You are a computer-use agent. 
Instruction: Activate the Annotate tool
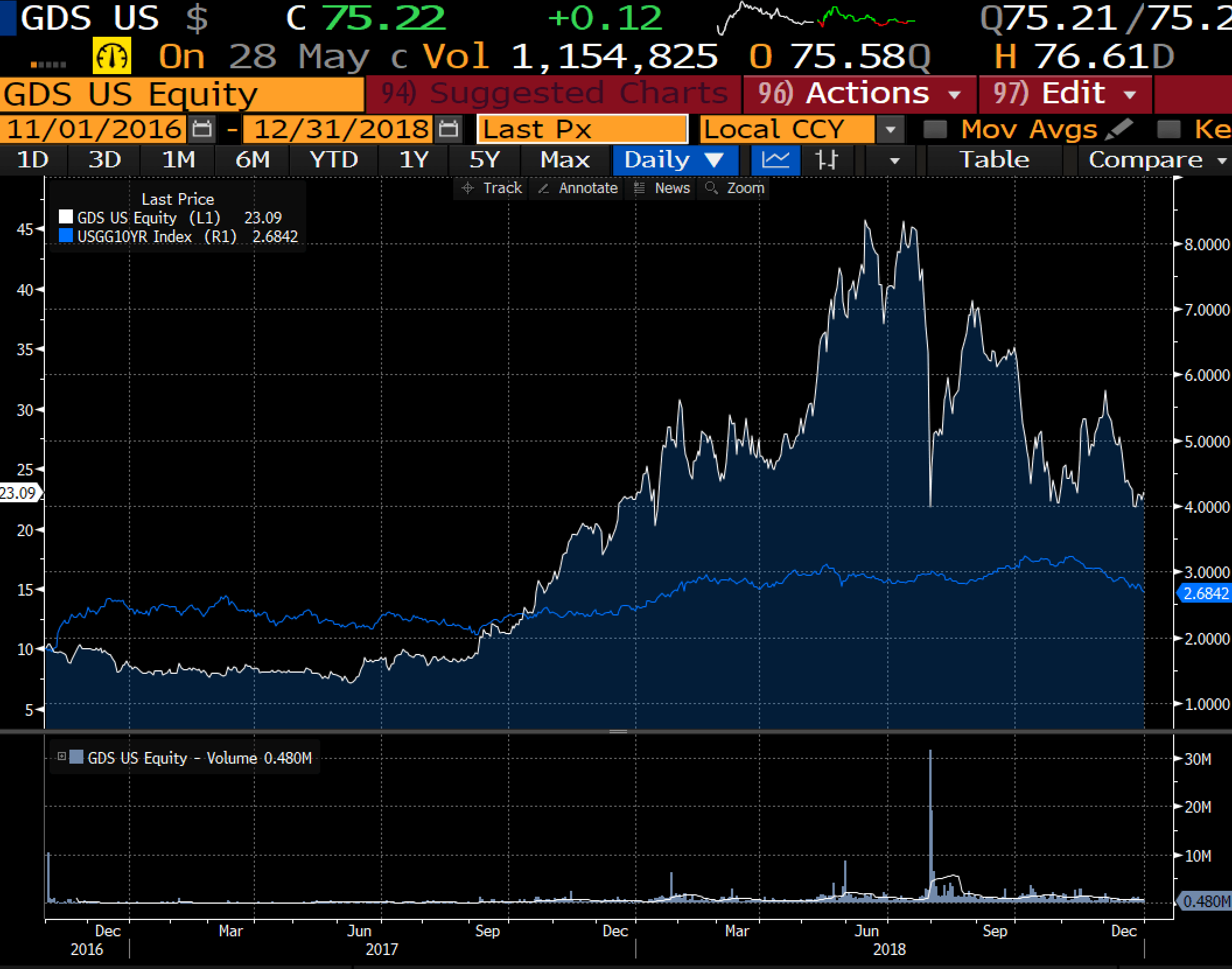pos(577,188)
